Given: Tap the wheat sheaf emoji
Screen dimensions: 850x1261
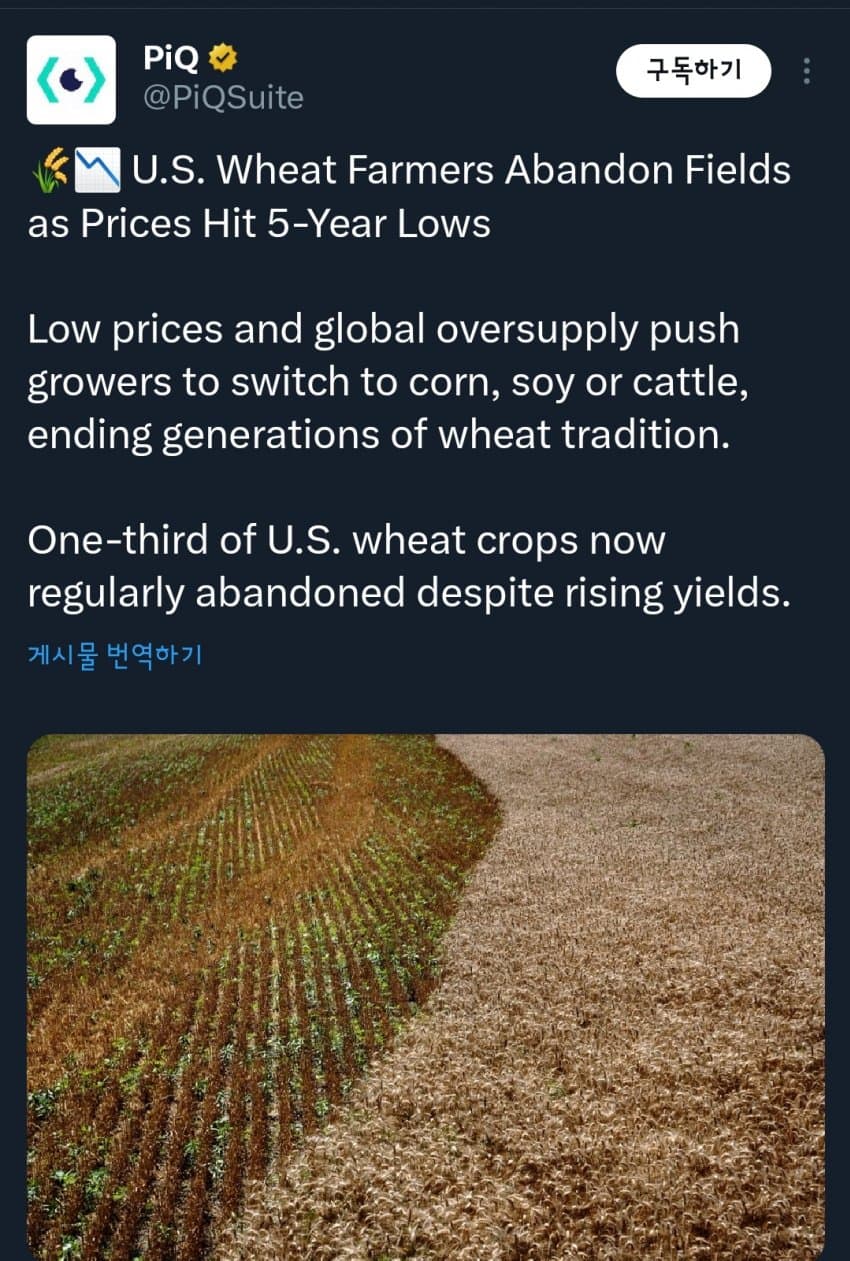Looking at the screenshot, I should [50, 170].
